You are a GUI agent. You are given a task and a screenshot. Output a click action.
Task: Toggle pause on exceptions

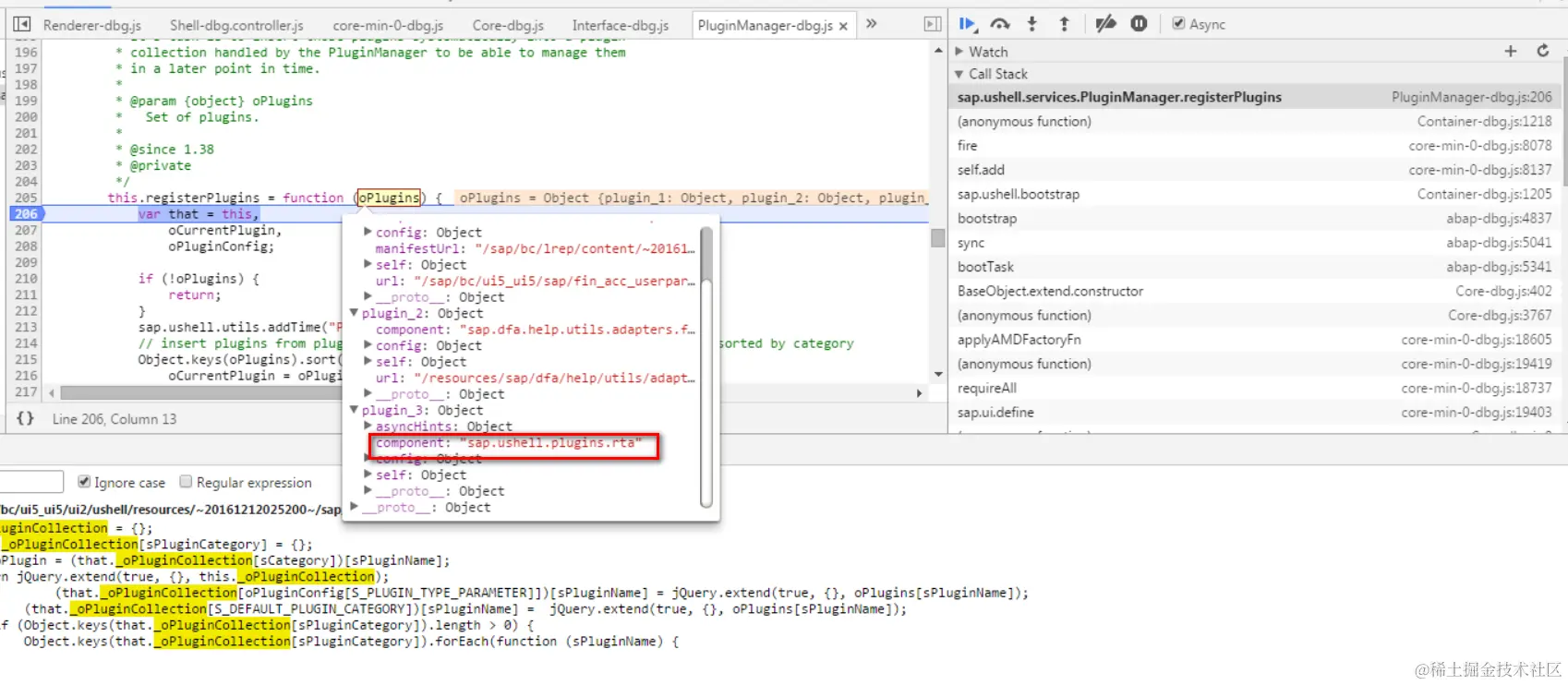[1139, 24]
